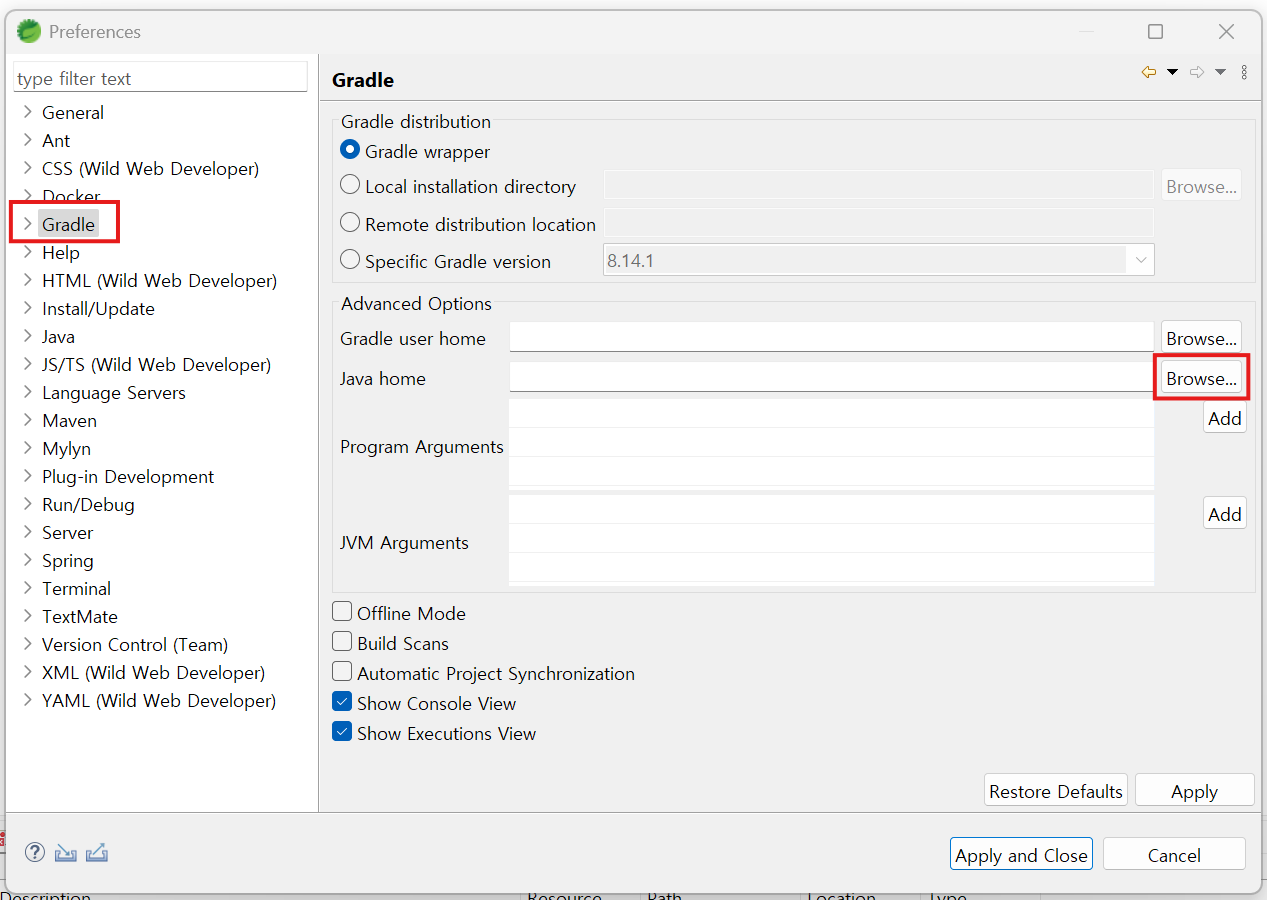Image resolution: width=1267 pixels, height=900 pixels.
Task: Expand the Run/Debug tree node arrow
Action: pyautogui.click(x=28, y=504)
